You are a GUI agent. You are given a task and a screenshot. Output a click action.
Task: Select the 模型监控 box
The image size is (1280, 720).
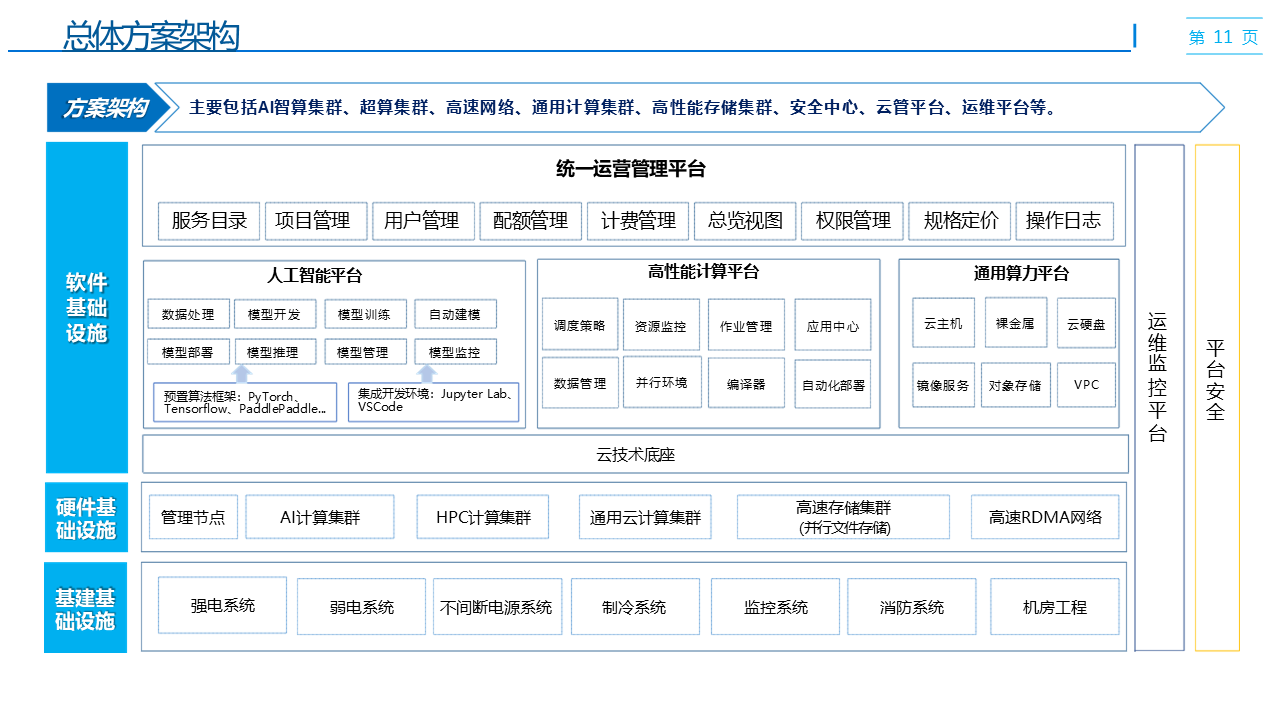click(x=455, y=352)
